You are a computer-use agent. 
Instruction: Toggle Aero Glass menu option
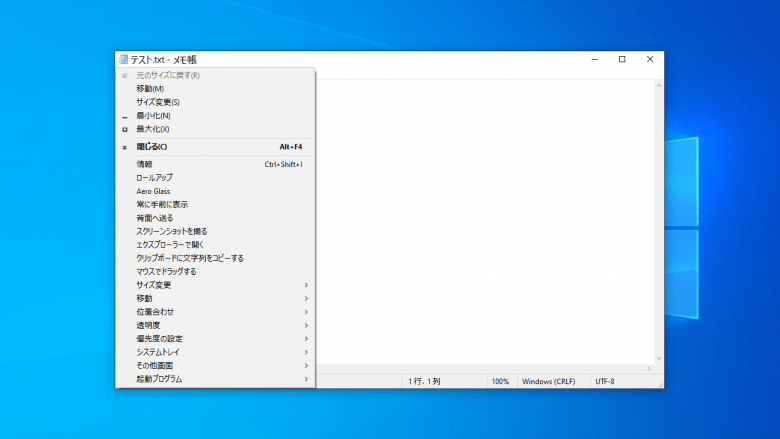(x=215, y=191)
